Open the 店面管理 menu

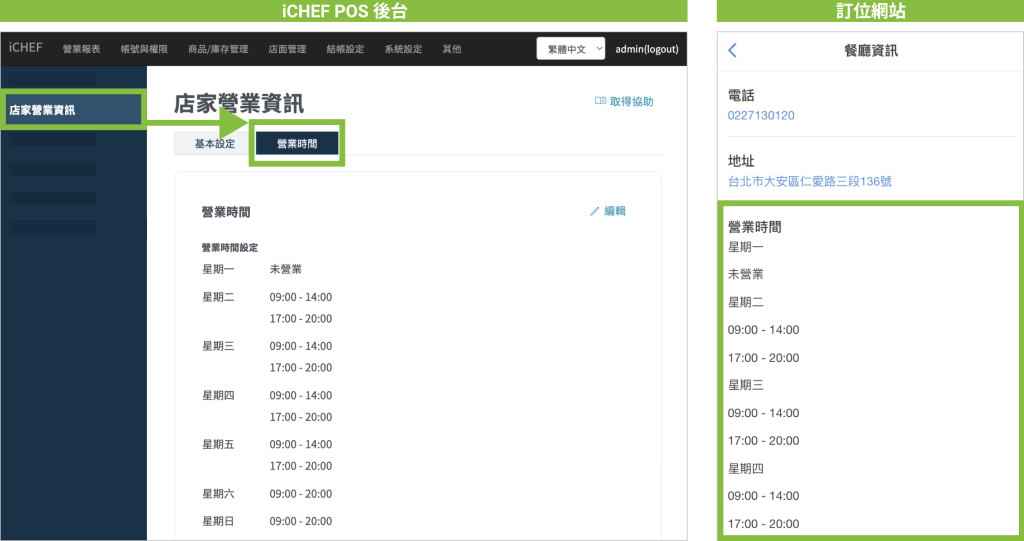[287, 49]
